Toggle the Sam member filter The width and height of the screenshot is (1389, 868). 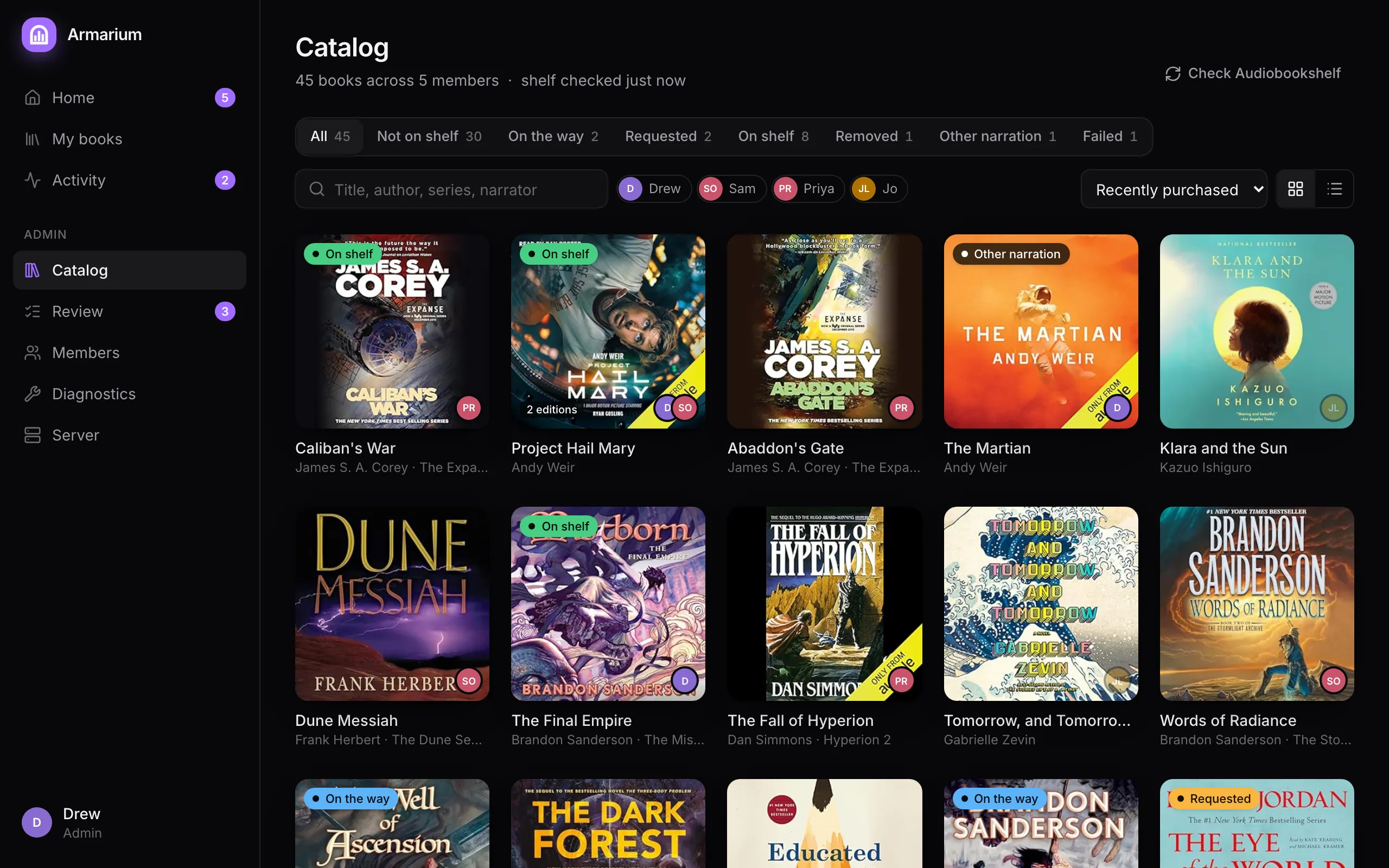[731, 189]
